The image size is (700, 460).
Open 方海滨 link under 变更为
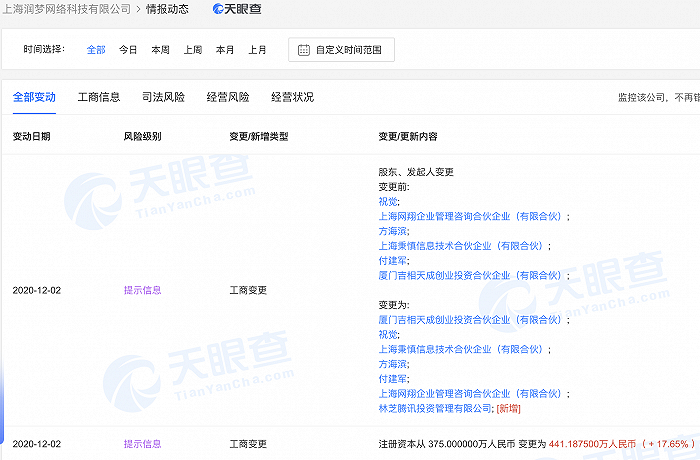pos(393,364)
